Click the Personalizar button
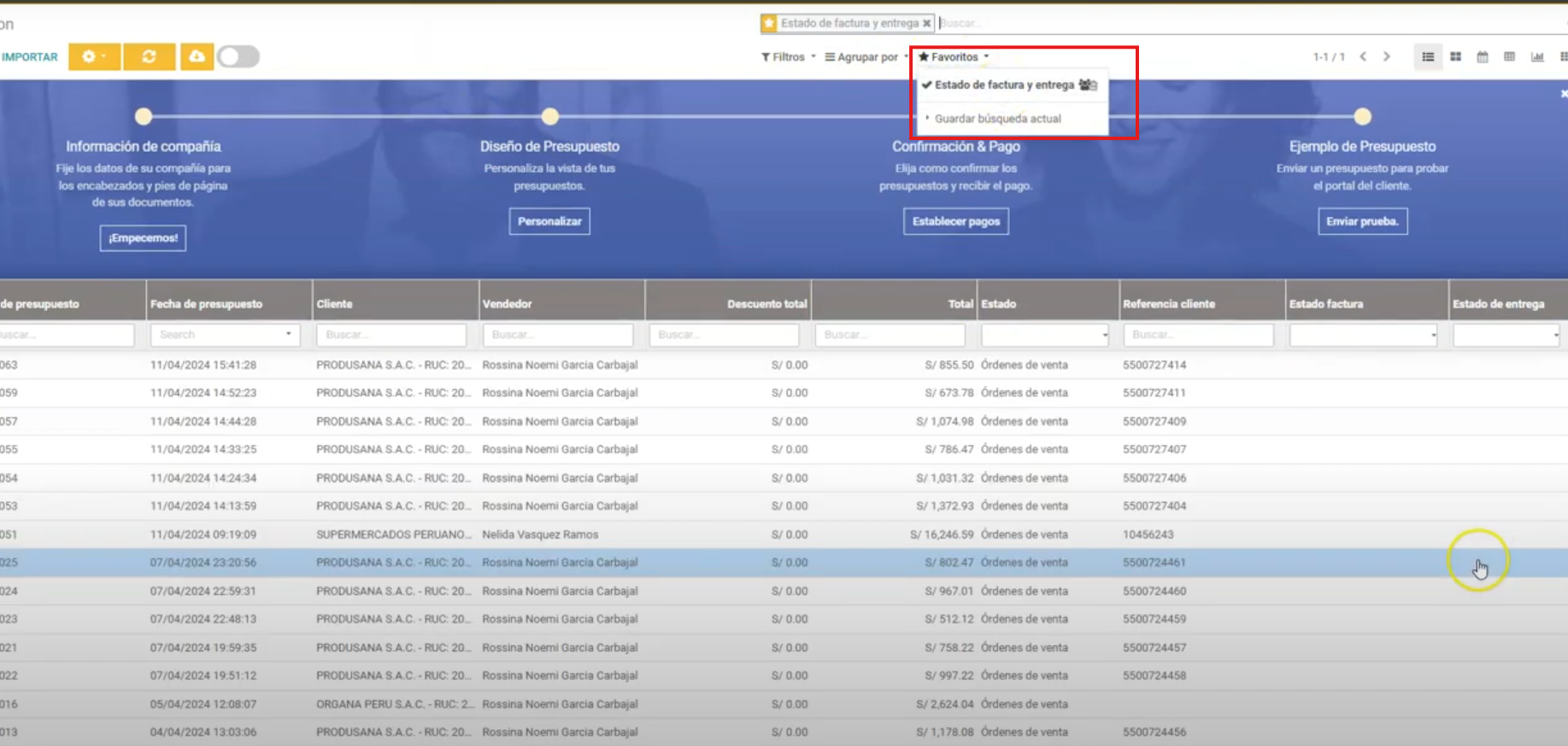The image size is (1568, 746). [x=549, y=221]
